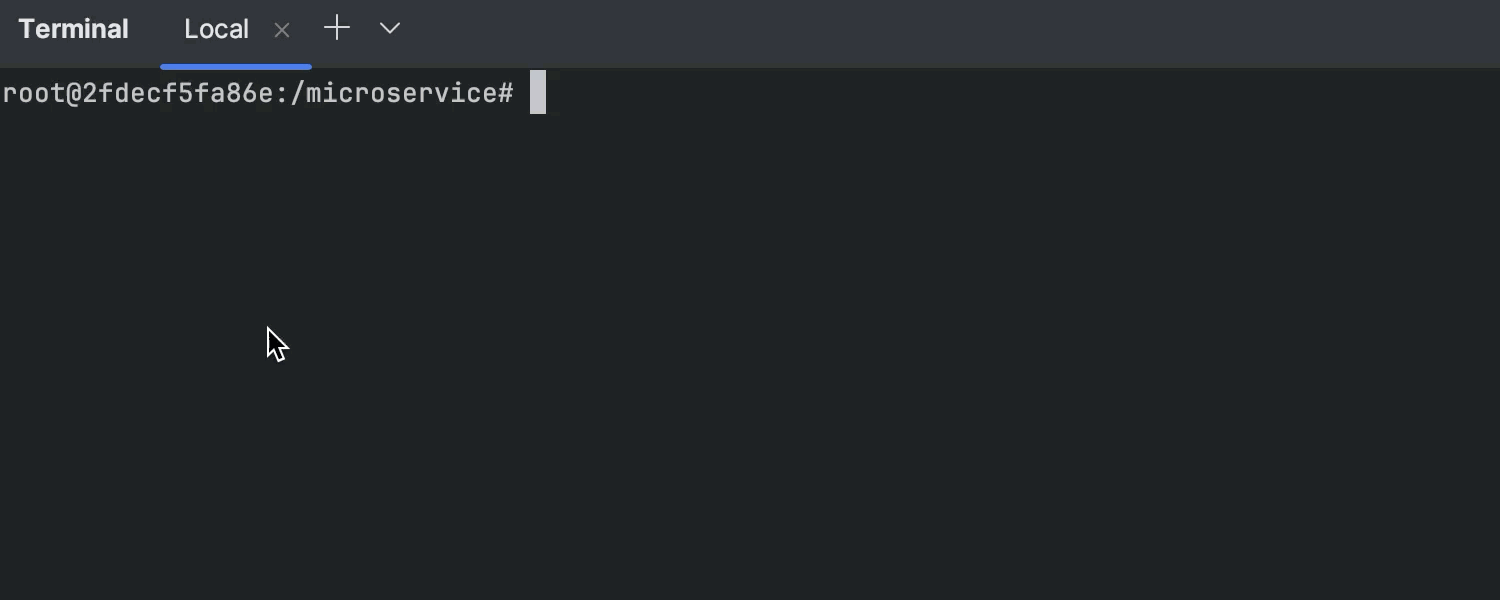Screen dimensions: 1500x600
Task: Click the blinking terminal cursor block
Action: [x=537, y=92]
